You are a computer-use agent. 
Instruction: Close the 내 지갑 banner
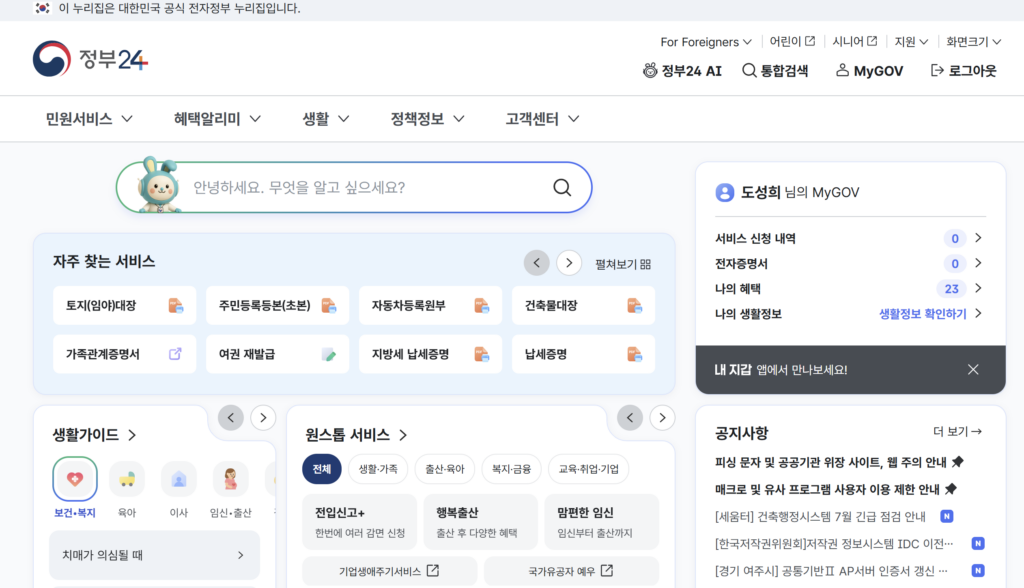tap(973, 370)
